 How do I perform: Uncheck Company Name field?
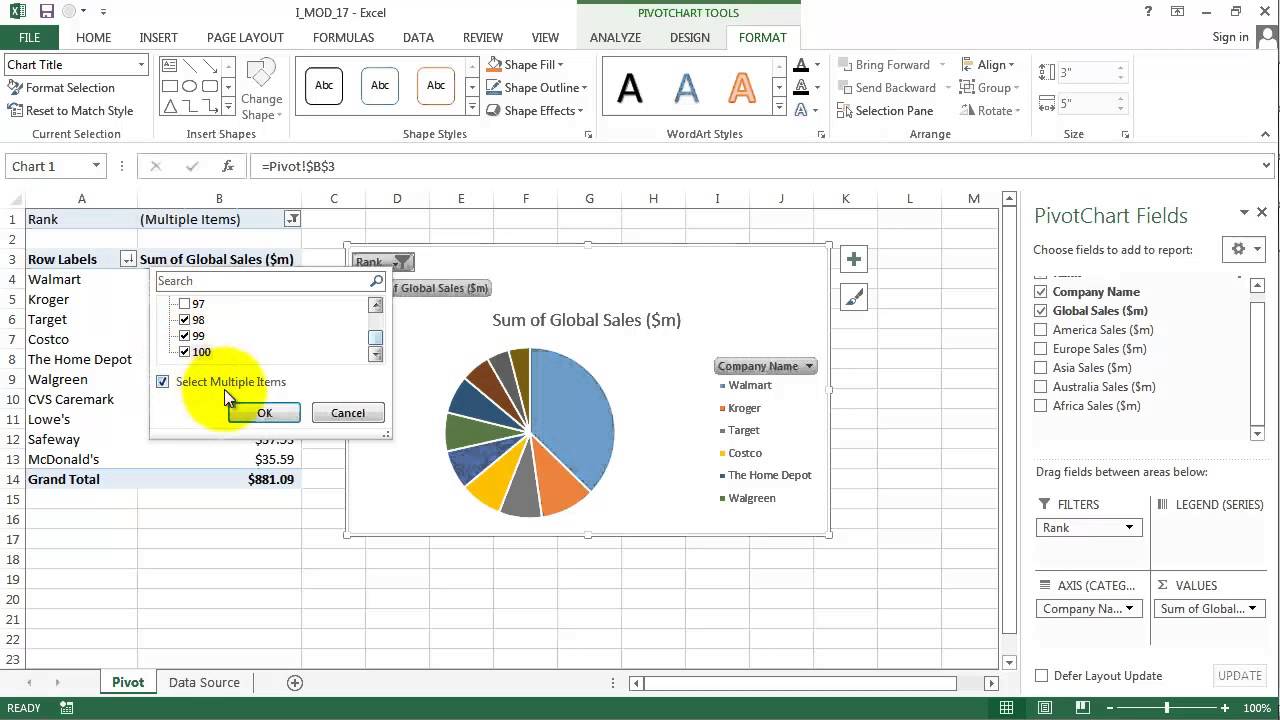click(1041, 292)
